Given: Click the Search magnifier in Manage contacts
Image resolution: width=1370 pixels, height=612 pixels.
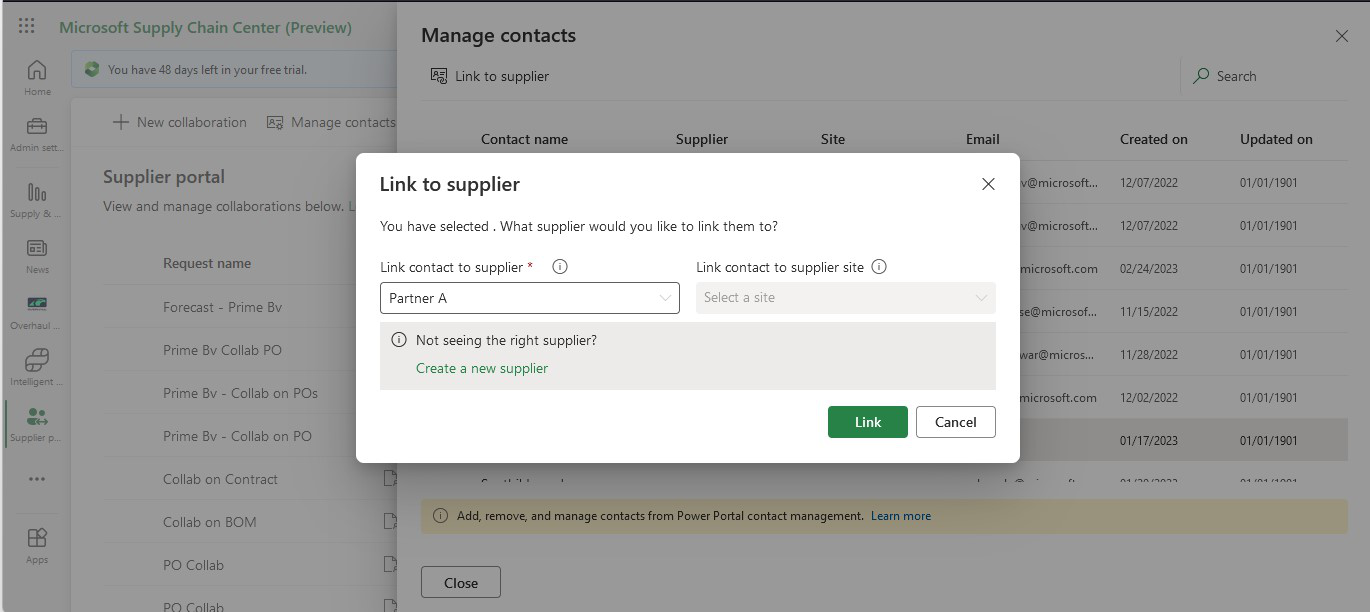Looking at the screenshot, I should [x=1201, y=76].
